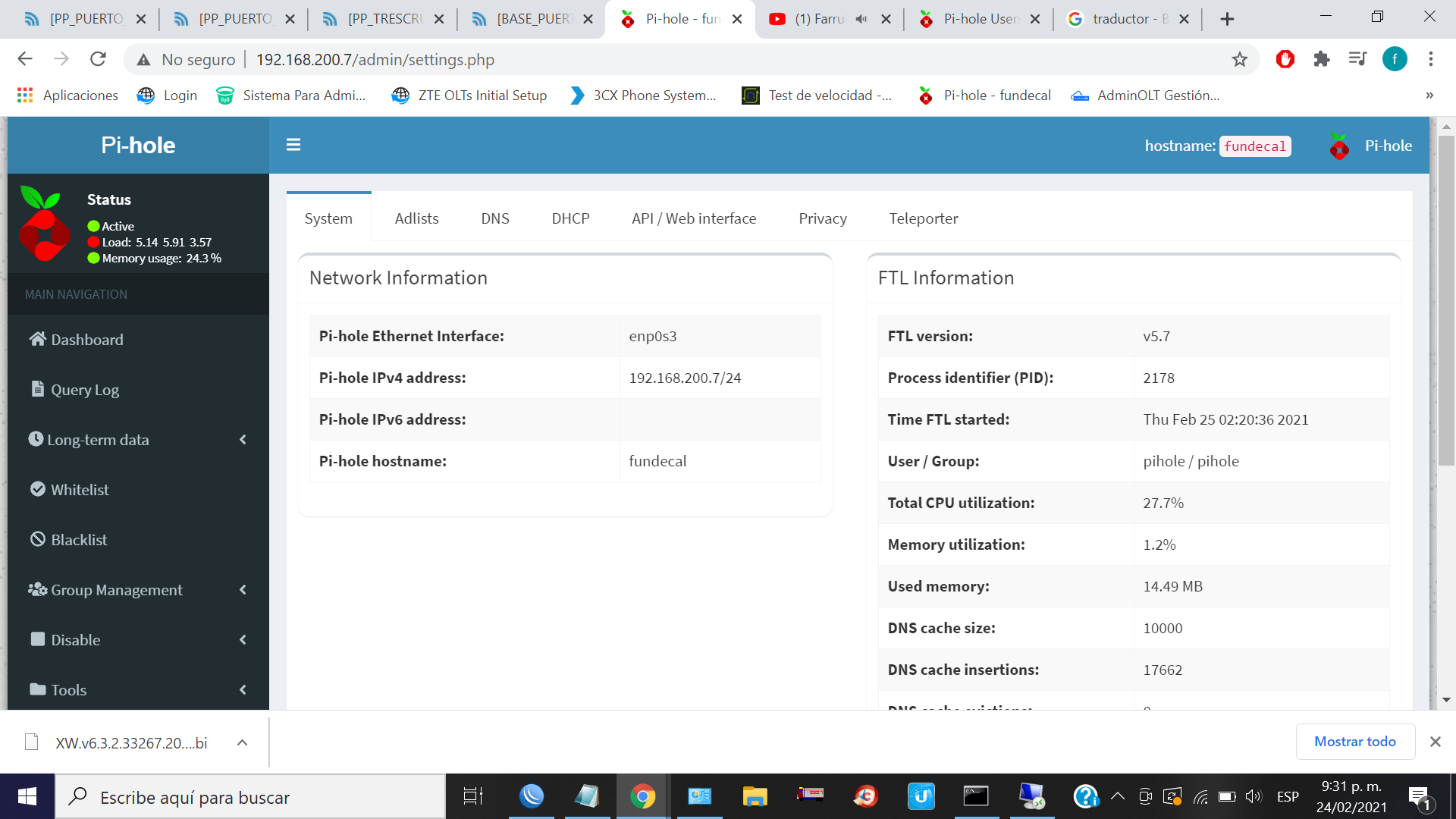
Task: Open the Pi-hole - fundecal bookmark
Action: 984,96
